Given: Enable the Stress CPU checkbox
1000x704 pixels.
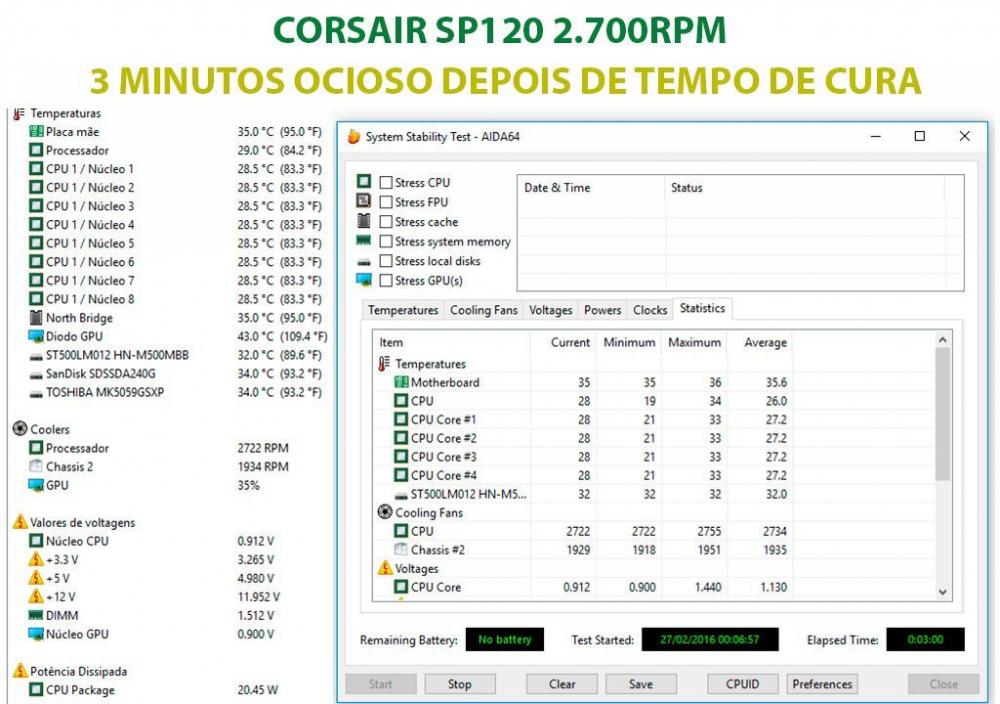Looking at the screenshot, I should [x=386, y=183].
